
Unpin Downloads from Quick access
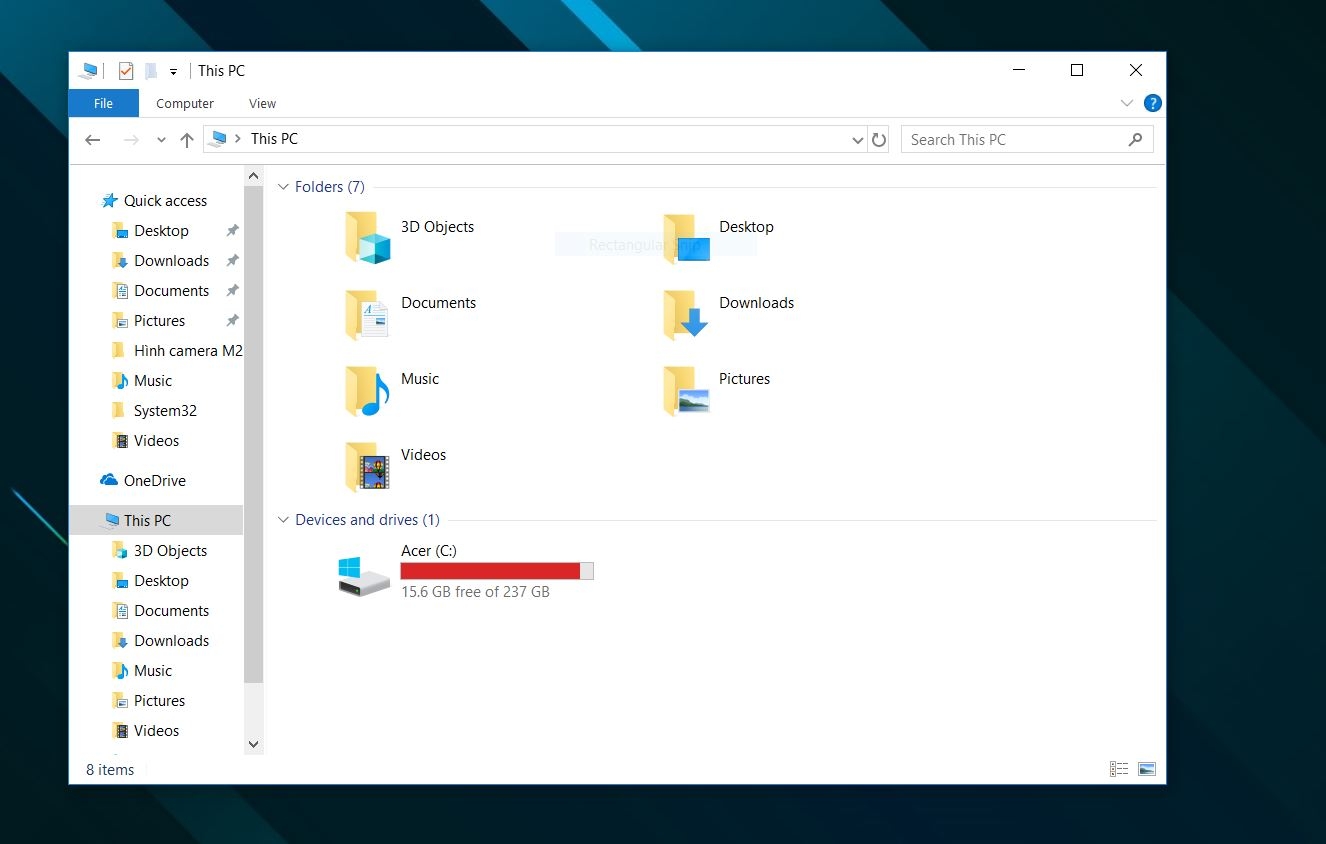pos(231,260)
